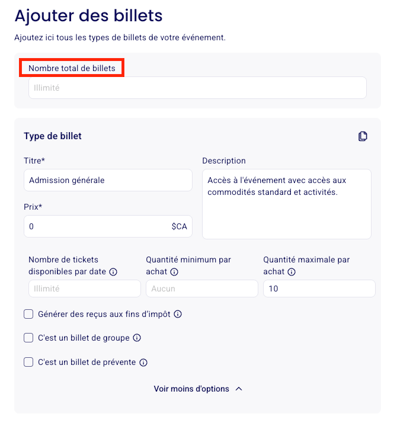View info about billet de groupe

137,338
